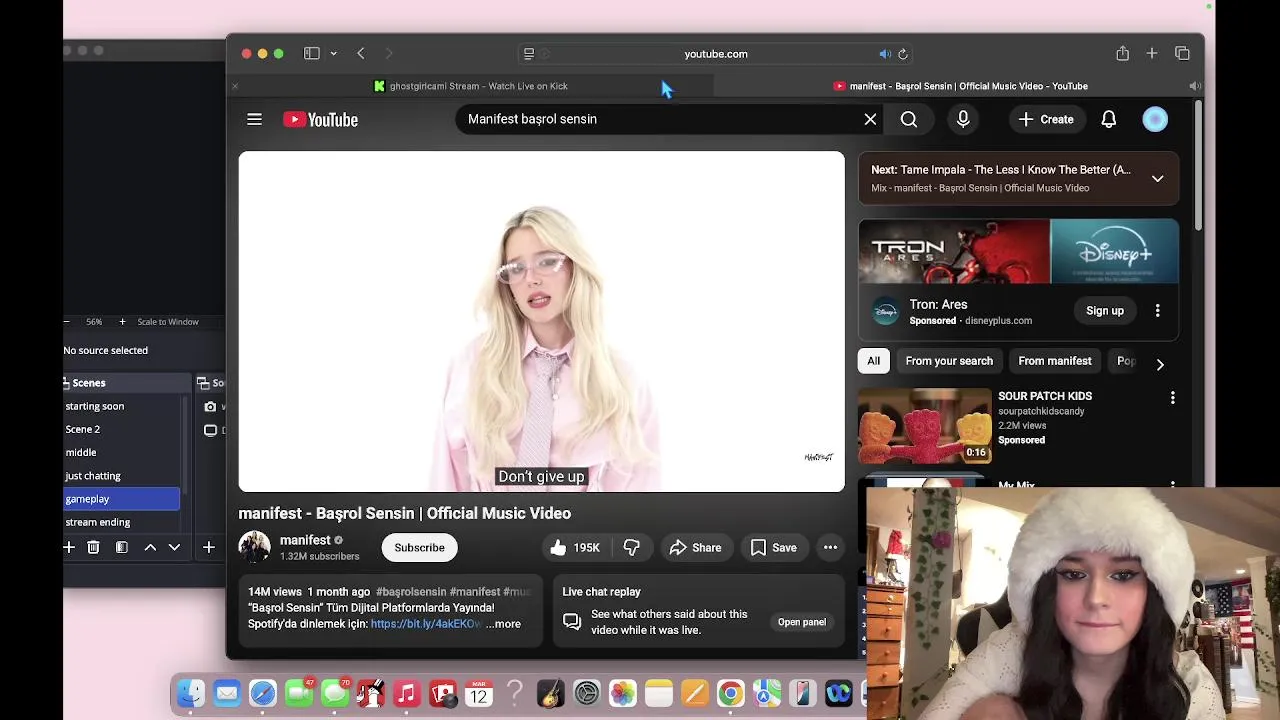Add a scene in OBS Scenes panel
The width and height of the screenshot is (1280, 720).
(x=69, y=547)
